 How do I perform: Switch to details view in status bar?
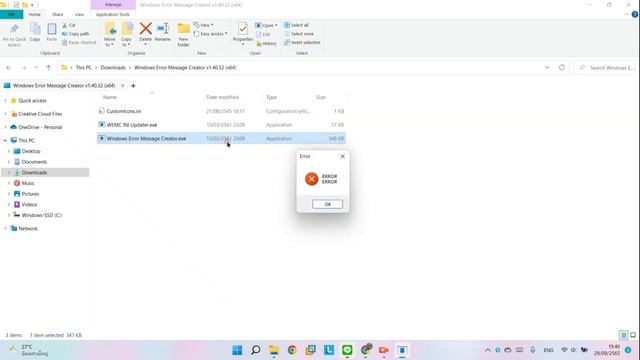point(623,335)
